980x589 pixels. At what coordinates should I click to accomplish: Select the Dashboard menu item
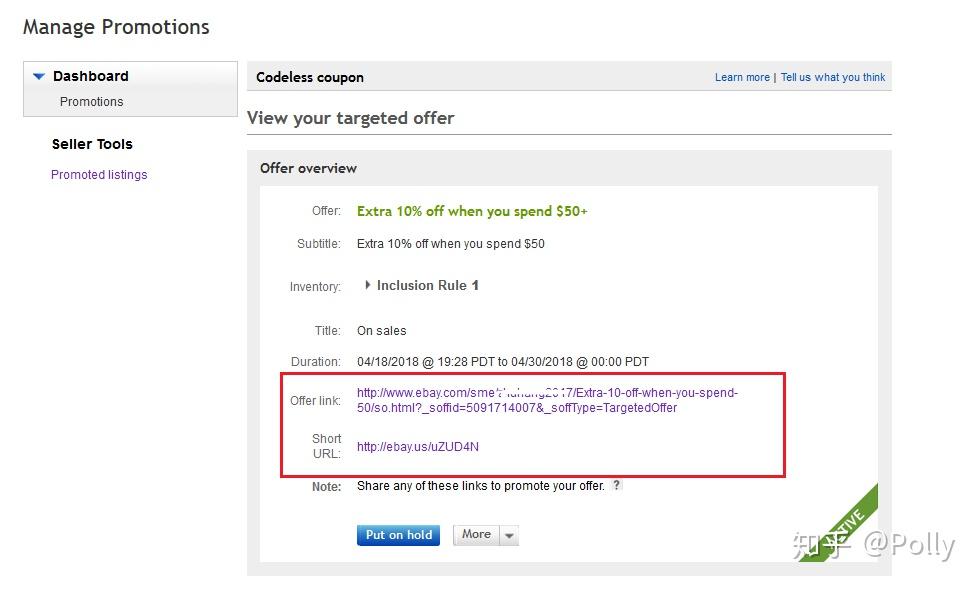(90, 76)
